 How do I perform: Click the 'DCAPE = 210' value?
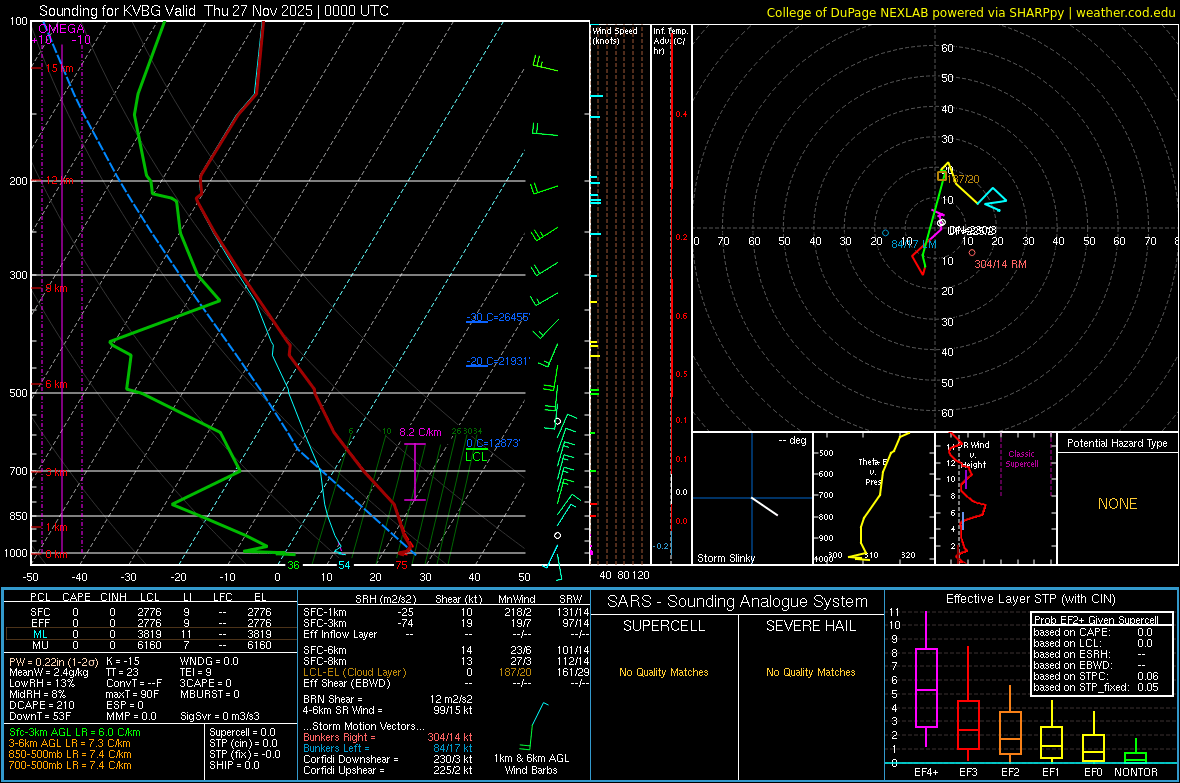click(x=41, y=705)
